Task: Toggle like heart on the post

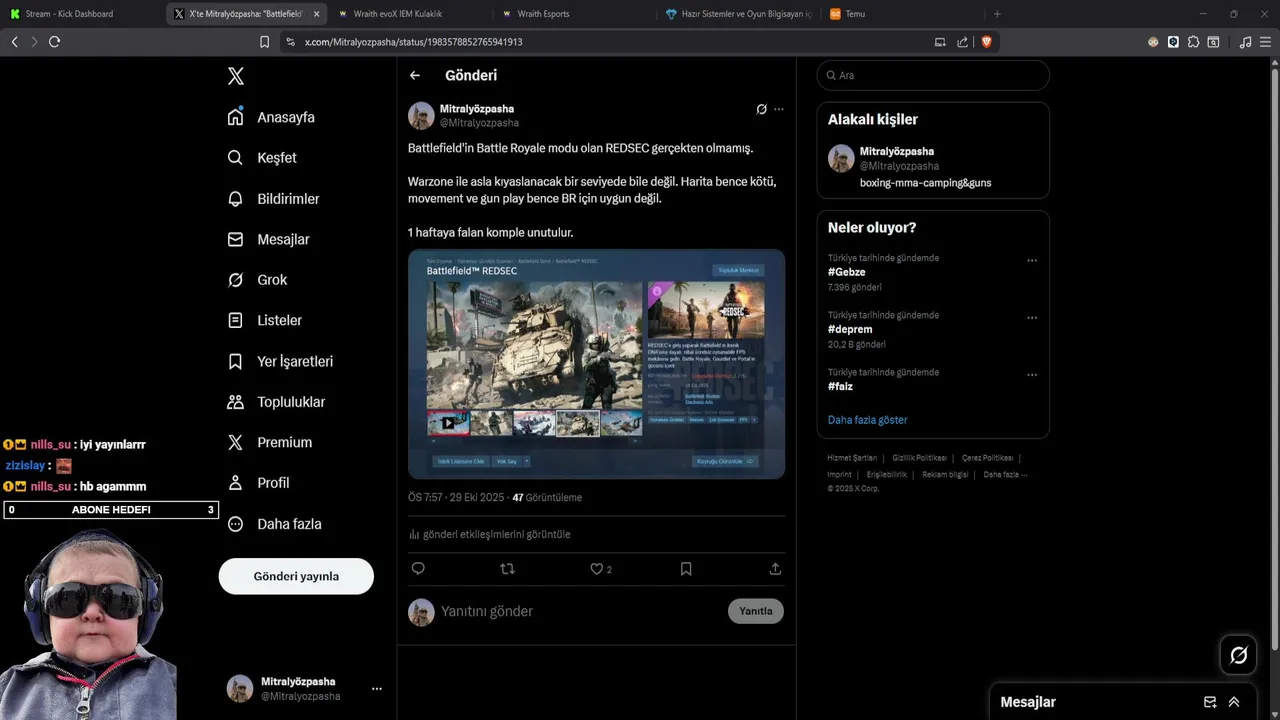Action: click(597, 568)
